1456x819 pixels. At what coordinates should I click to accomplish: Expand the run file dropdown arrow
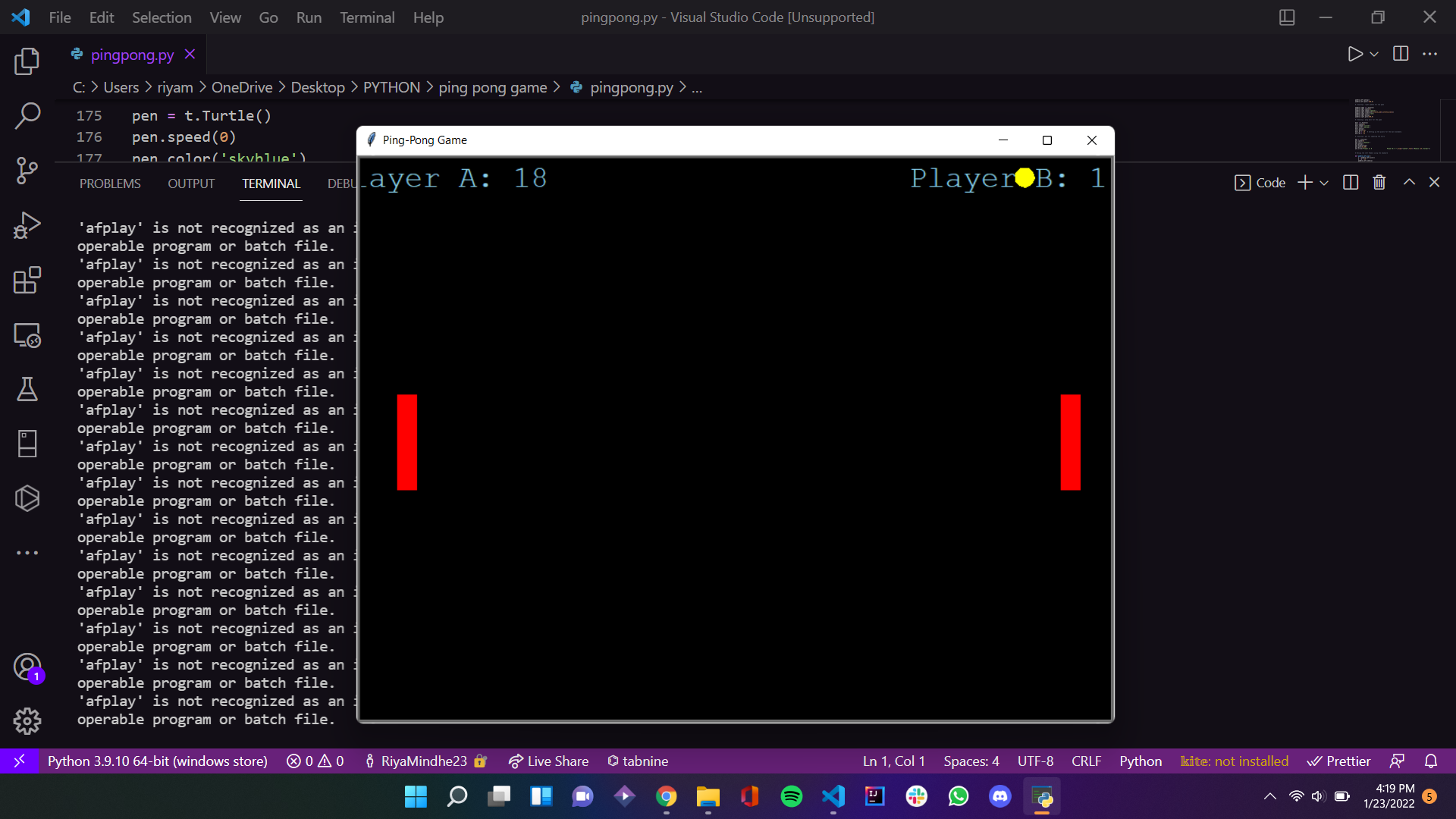pos(1374,54)
